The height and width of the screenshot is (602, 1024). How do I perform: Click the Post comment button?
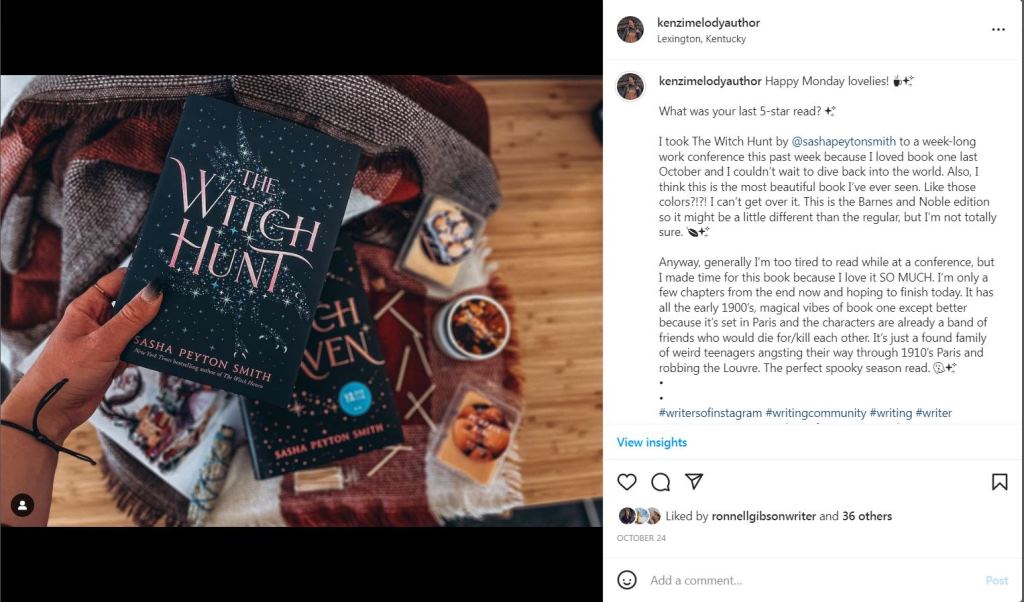tap(997, 580)
